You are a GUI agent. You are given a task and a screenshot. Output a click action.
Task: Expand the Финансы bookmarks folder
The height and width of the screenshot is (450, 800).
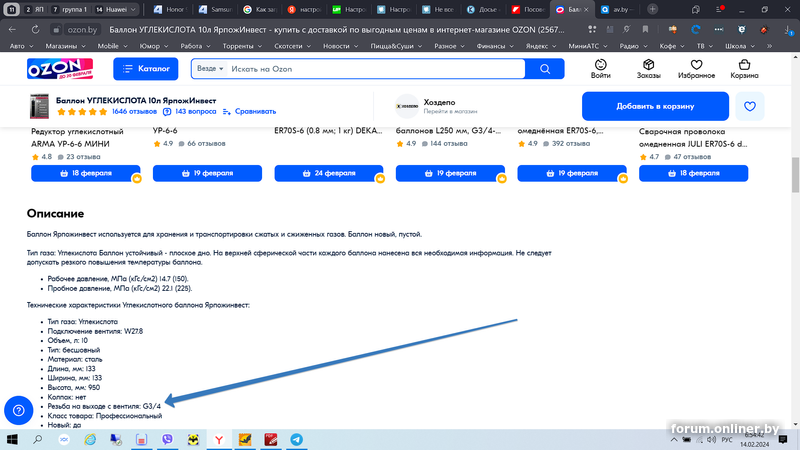pos(495,46)
